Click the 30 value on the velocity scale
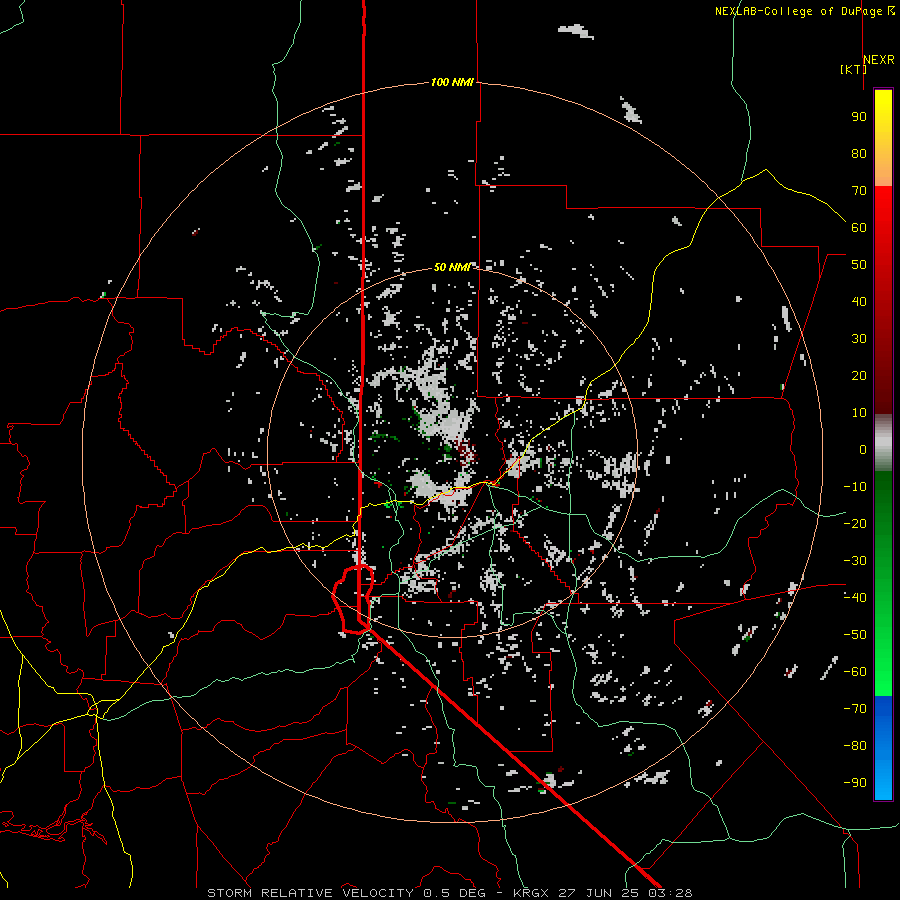The image size is (900, 900). pyautogui.click(x=859, y=339)
